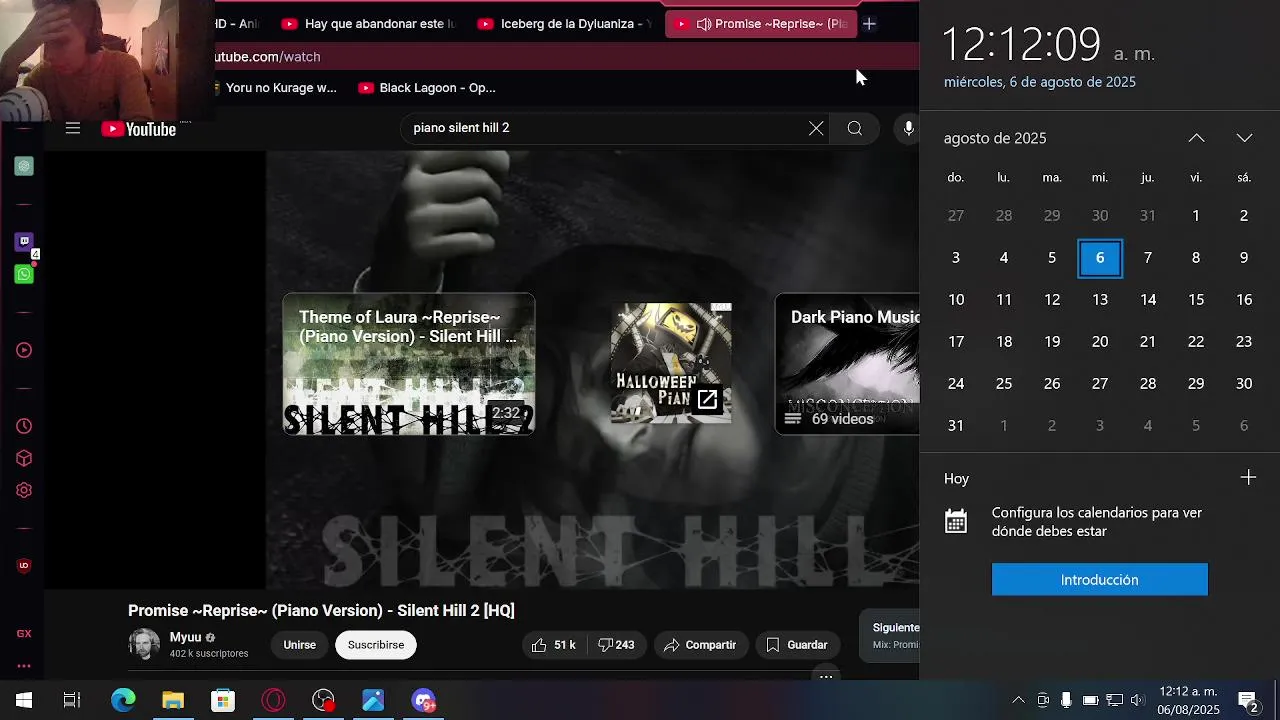This screenshot has width=1280, height=720.
Task: Share the video with Compartir
Action: pyautogui.click(x=700, y=645)
